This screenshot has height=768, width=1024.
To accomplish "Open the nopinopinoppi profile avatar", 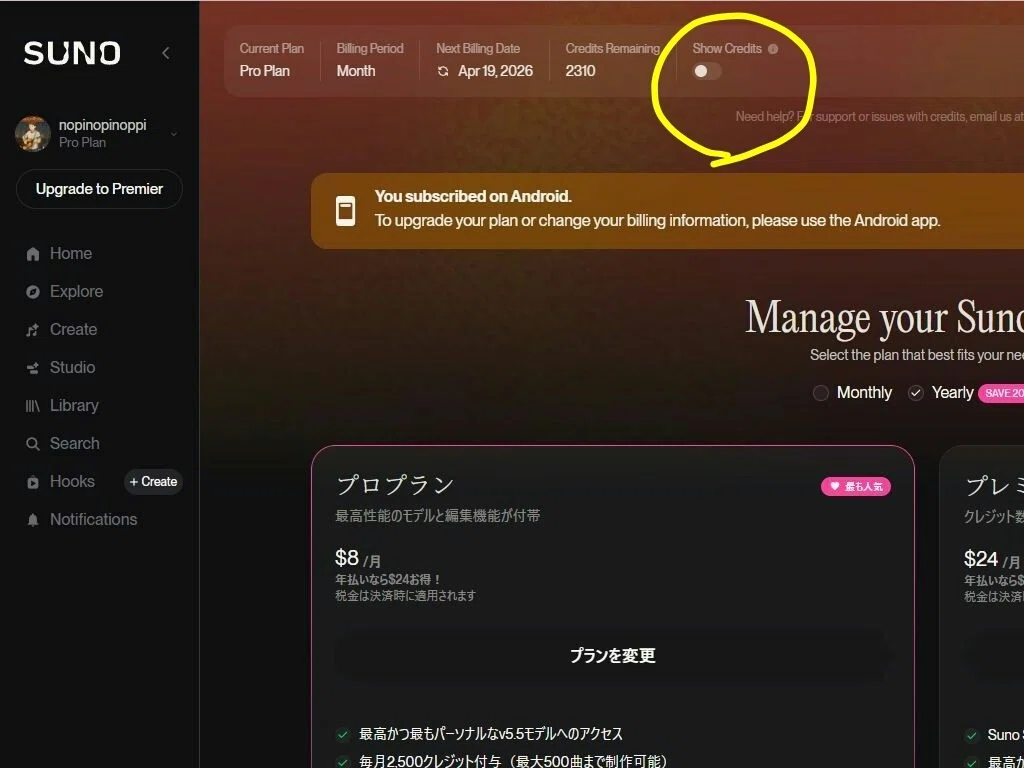I will click(33, 134).
